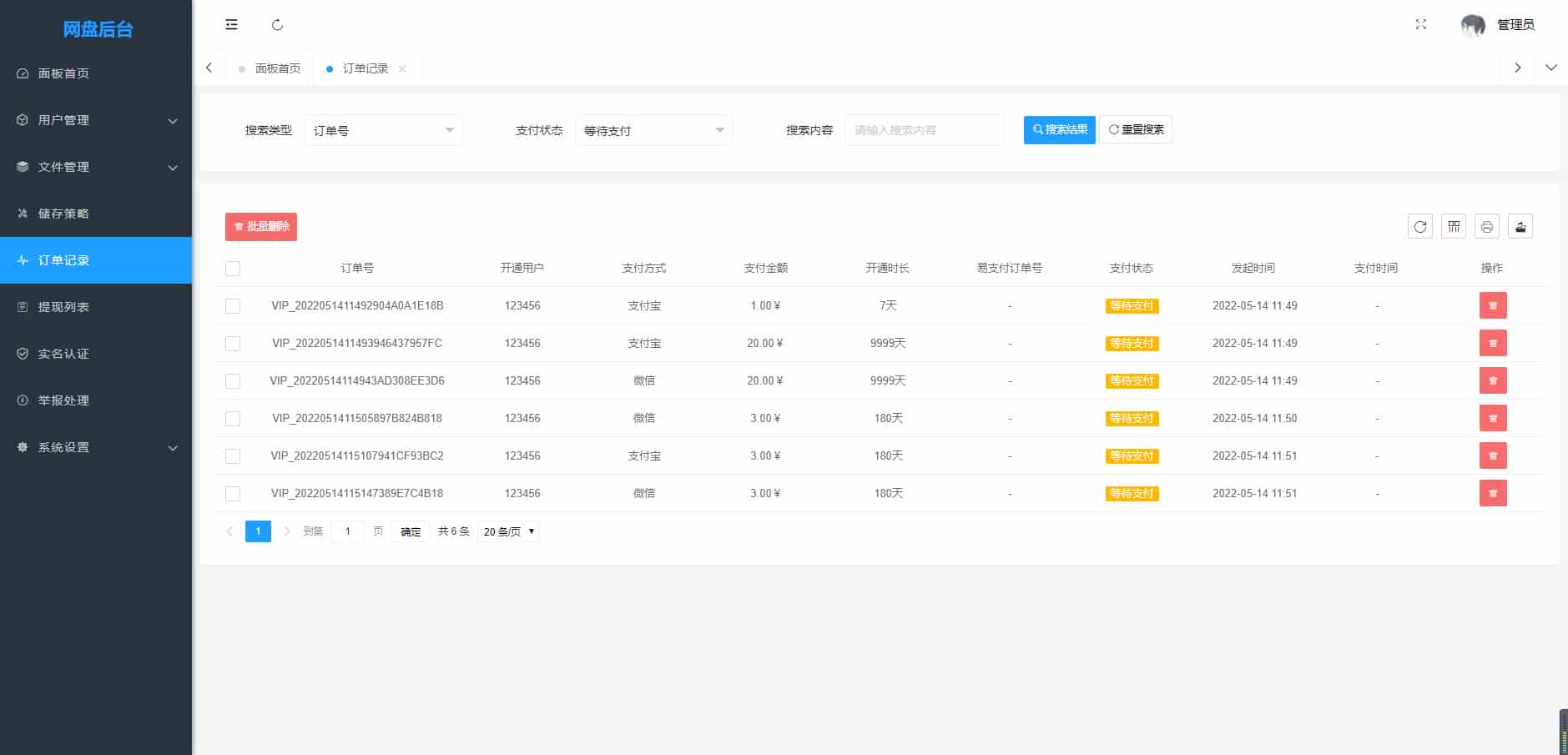Open the 搜索类型 dropdown
Viewport: 1568px width, 755px height.
pos(383,130)
